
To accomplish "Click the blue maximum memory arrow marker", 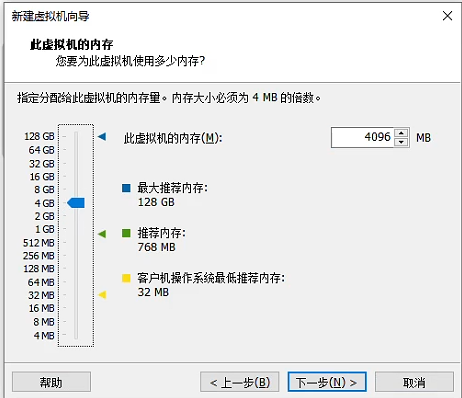I will 102,136.
